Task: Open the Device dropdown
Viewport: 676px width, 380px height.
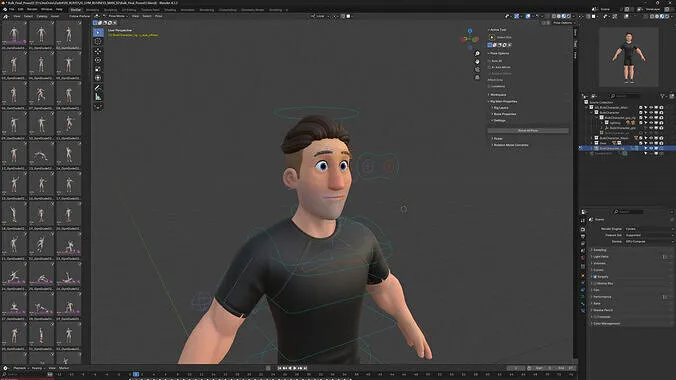Action: (x=649, y=242)
